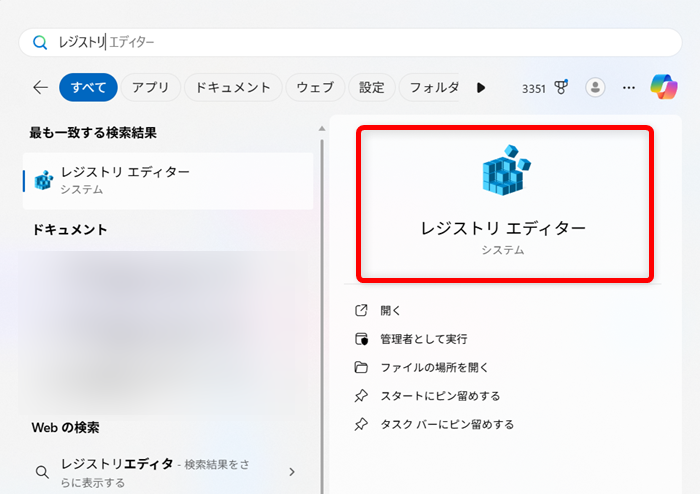Click the large Registry Editor cube icon in preview
The height and width of the screenshot is (494, 700).
point(506,170)
